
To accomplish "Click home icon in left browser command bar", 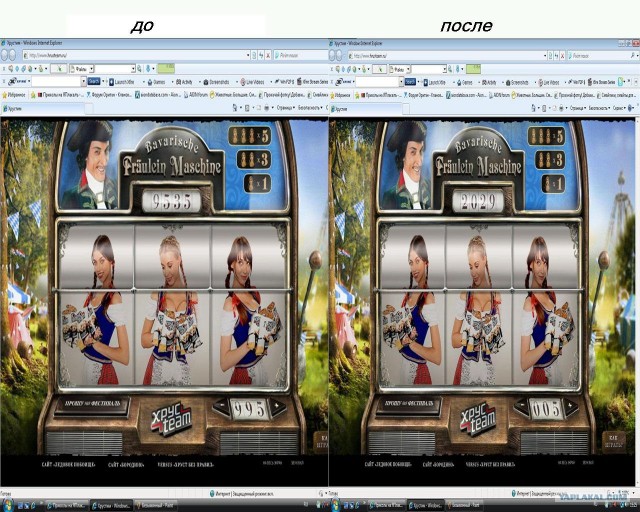I will tap(235, 108).
